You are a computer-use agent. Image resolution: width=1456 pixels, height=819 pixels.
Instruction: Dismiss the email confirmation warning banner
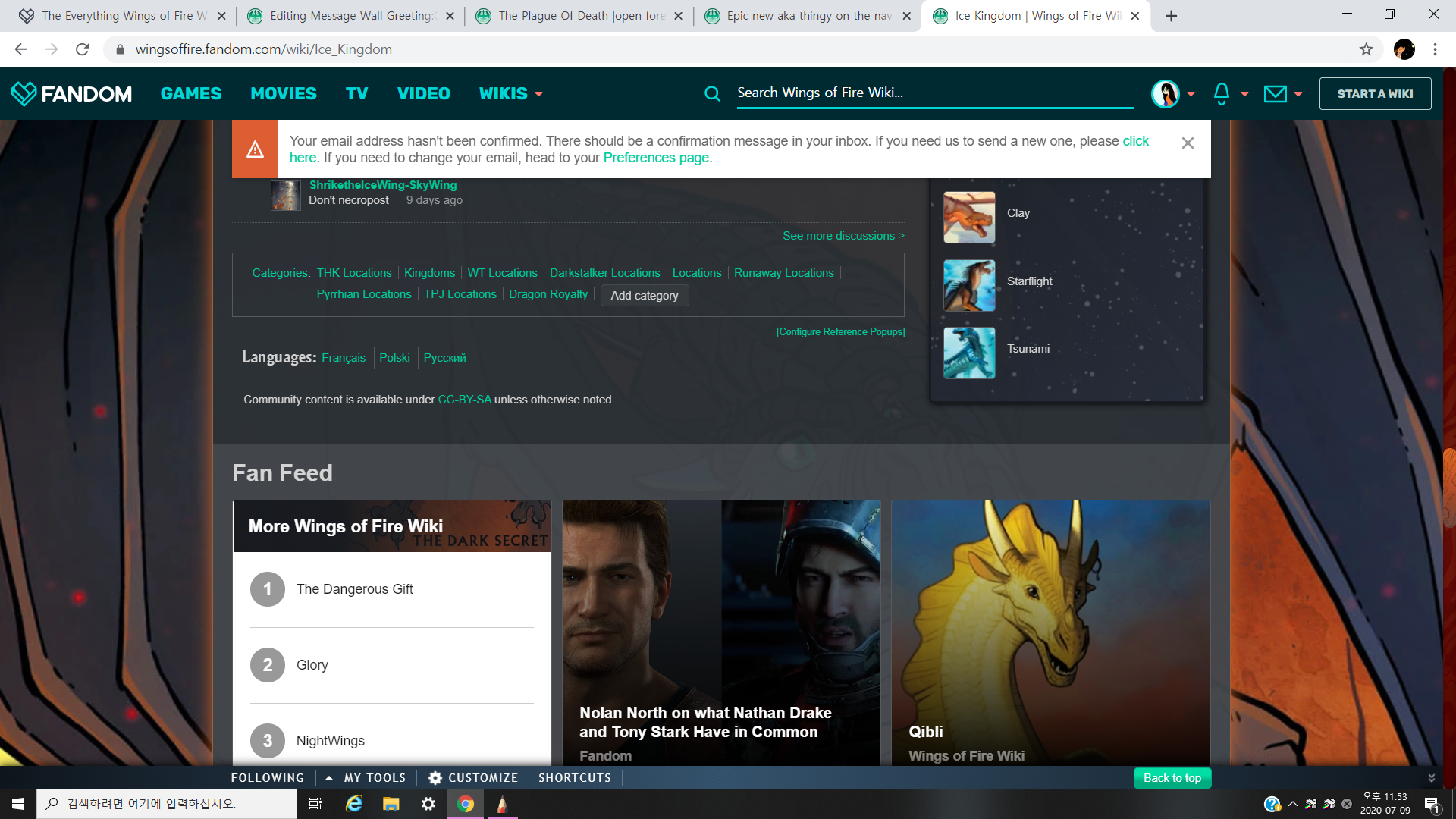click(1188, 143)
